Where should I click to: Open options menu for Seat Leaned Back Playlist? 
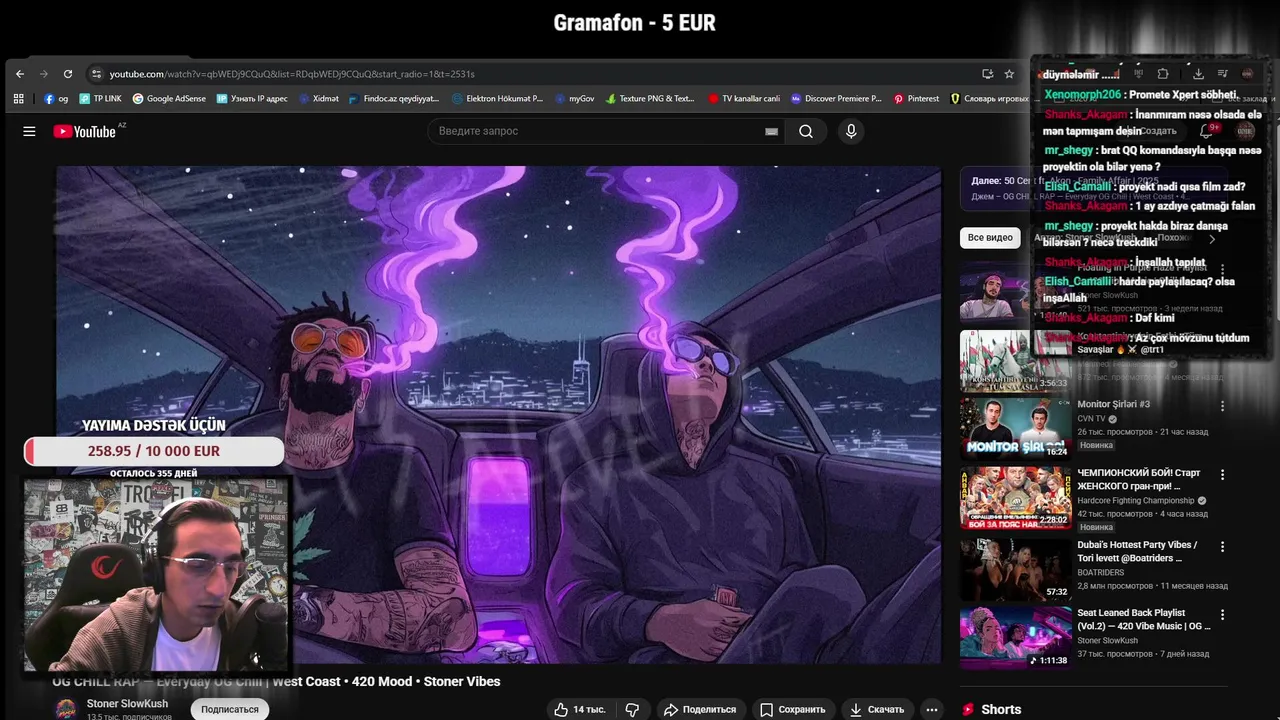[x=1222, y=615]
